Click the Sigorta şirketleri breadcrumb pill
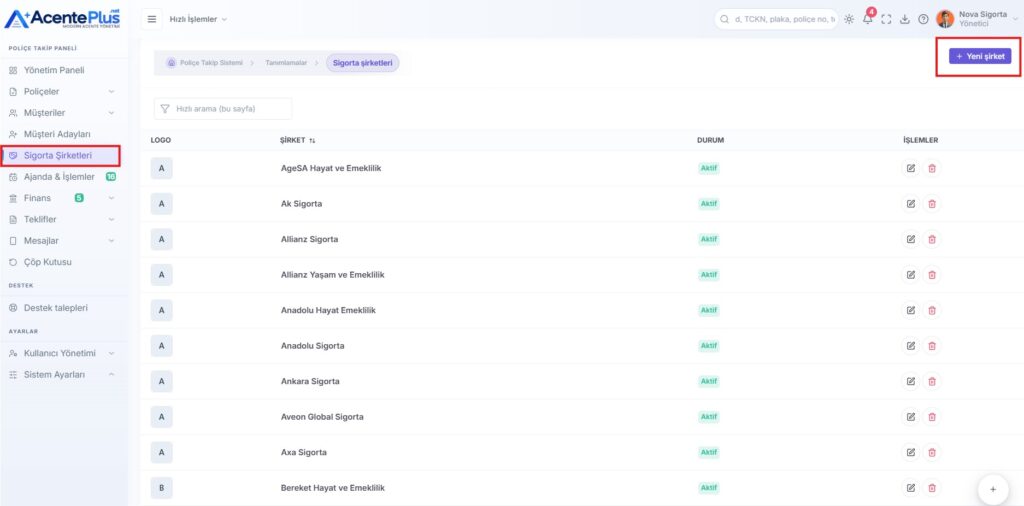Viewport: 1024px width, 506px height. 362,63
